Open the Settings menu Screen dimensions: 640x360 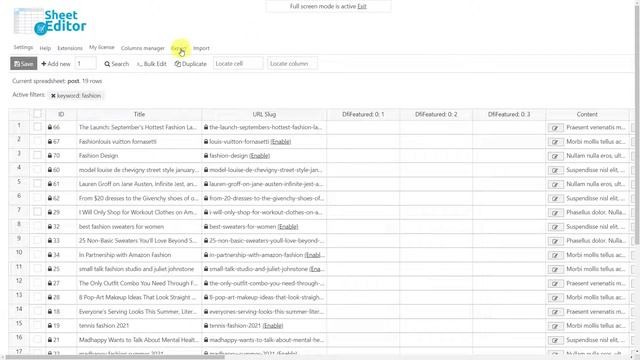click(x=23, y=47)
